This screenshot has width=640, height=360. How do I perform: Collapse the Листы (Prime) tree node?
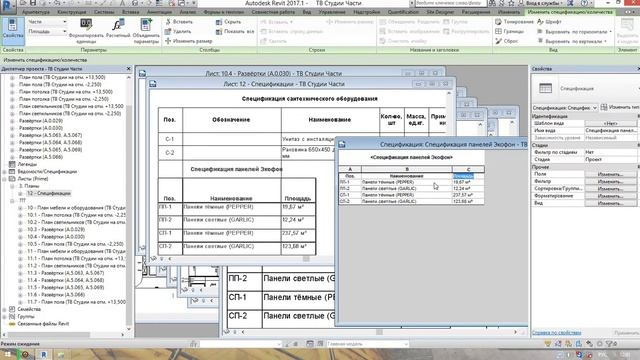[4, 179]
